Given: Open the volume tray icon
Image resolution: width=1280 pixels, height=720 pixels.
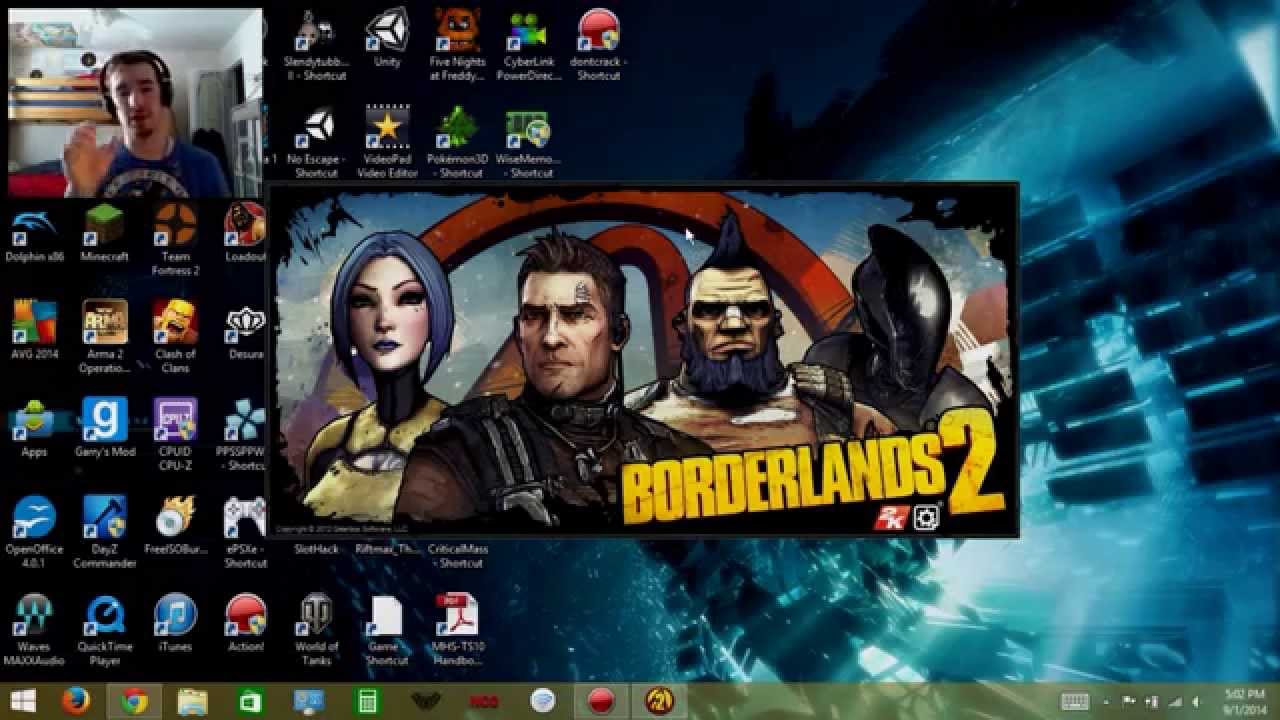Looking at the screenshot, I should pos(1196,701).
